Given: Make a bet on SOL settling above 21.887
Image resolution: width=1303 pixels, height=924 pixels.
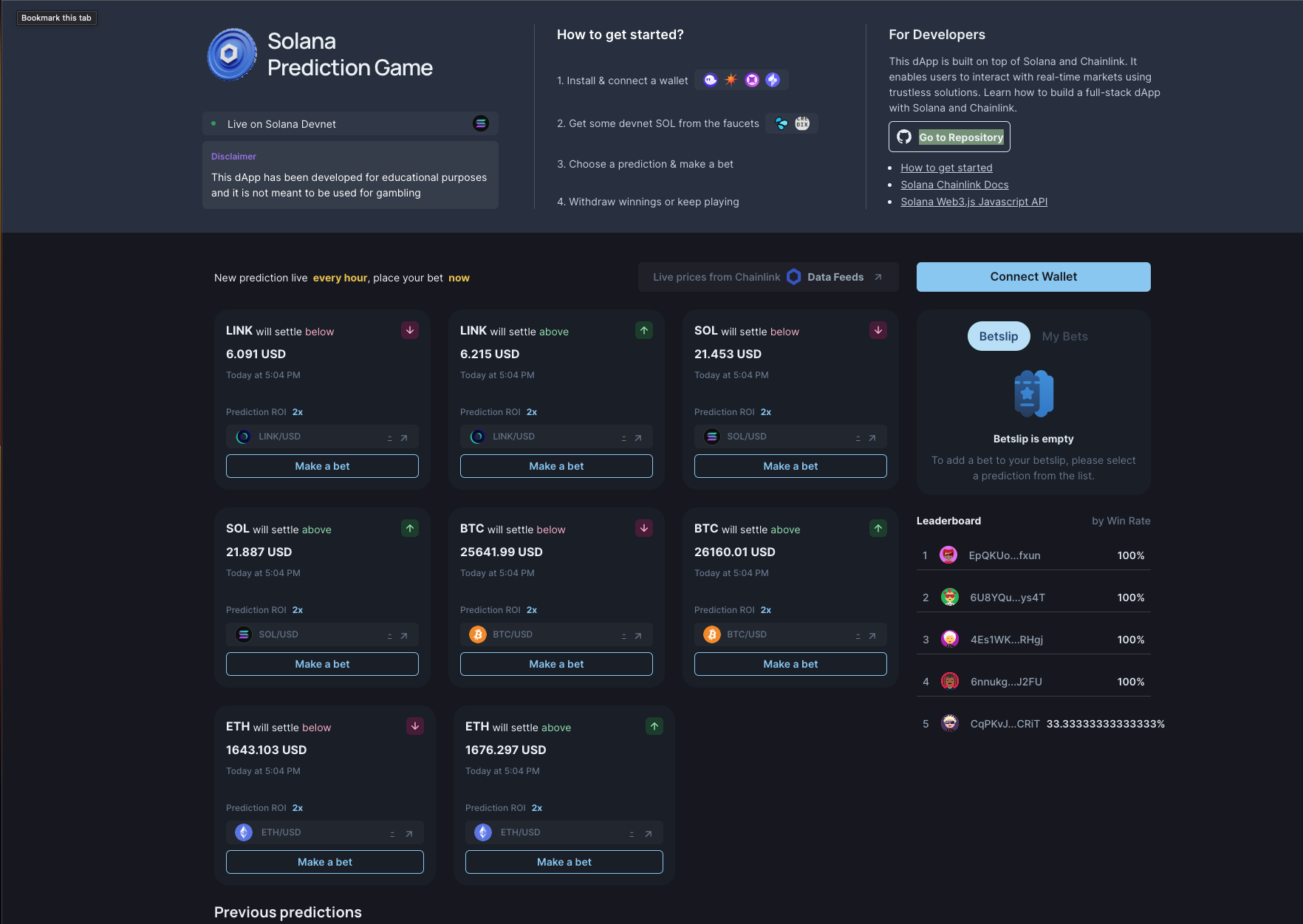Looking at the screenshot, I should click(x=322, y=664).
